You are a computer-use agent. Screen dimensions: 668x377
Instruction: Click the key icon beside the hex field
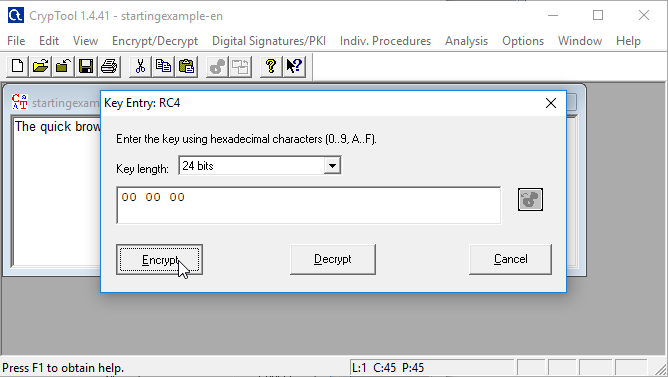tap(530, 199)
